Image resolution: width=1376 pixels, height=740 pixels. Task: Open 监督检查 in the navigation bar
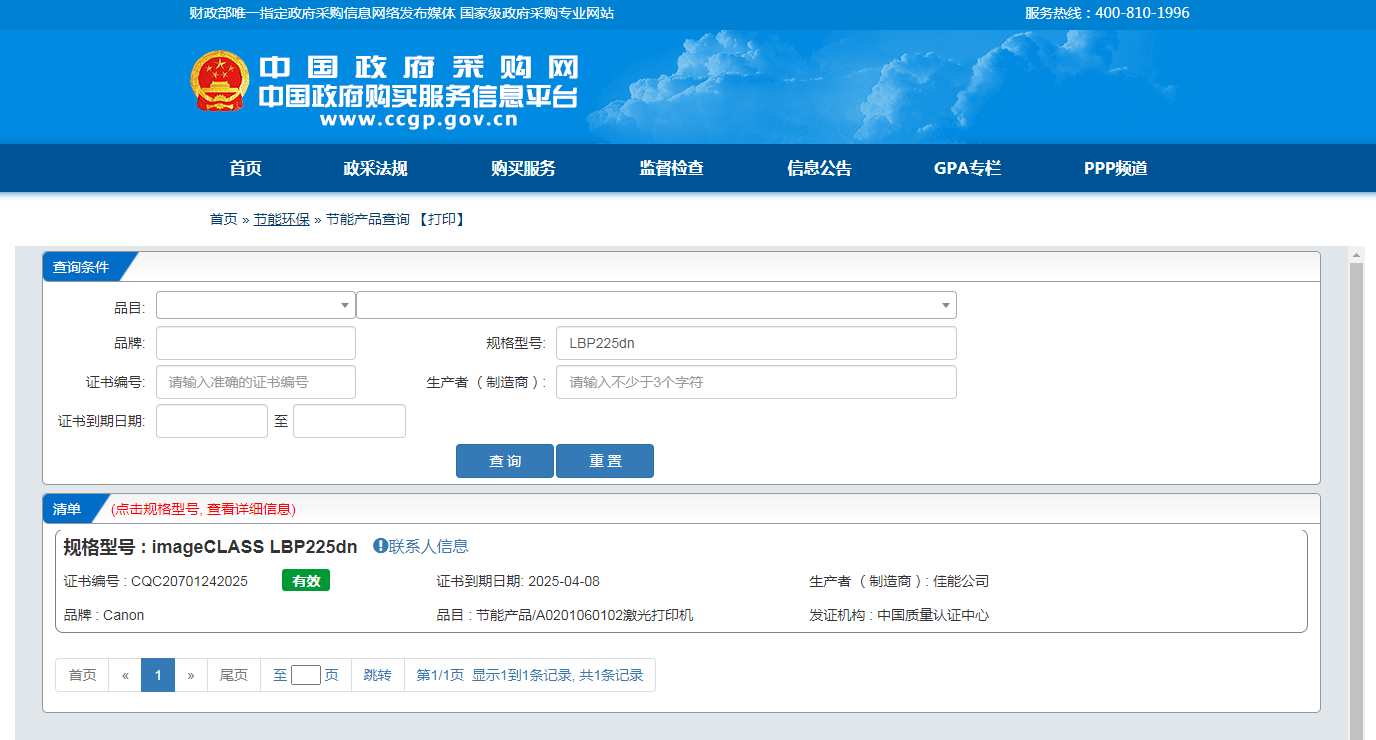(671, 168)
